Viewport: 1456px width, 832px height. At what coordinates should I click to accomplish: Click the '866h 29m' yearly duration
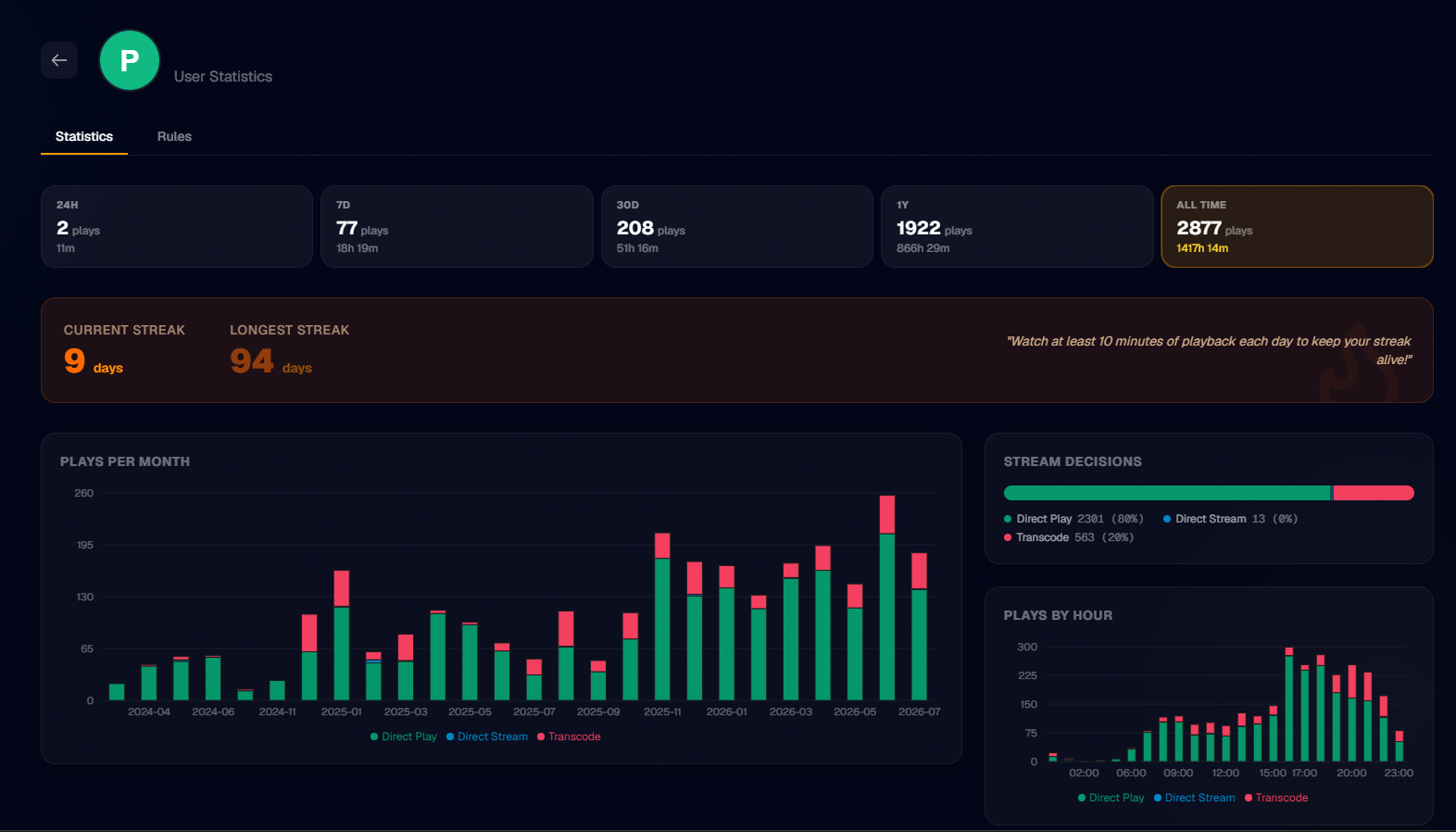point(923,248)
